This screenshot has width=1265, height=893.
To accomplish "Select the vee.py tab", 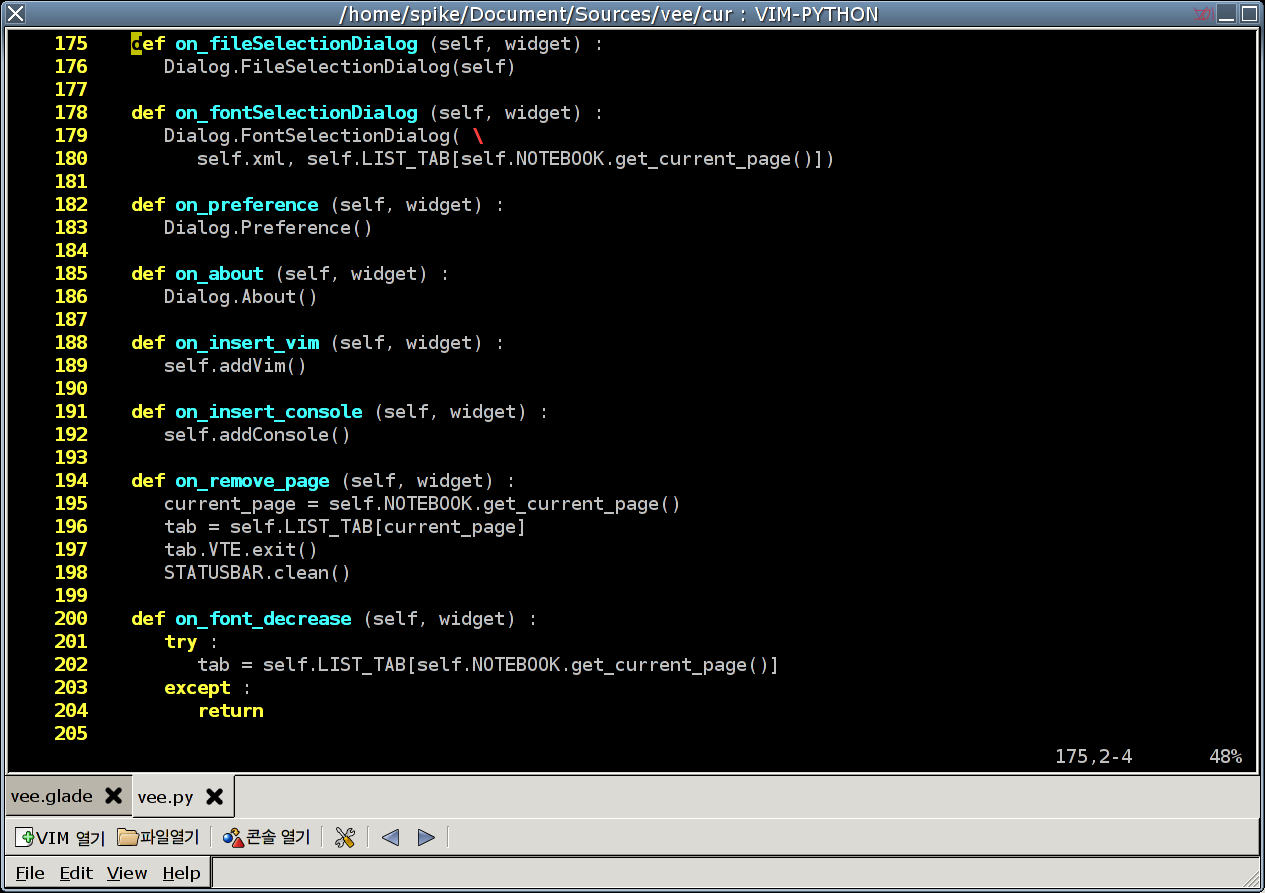I will 166,797.
